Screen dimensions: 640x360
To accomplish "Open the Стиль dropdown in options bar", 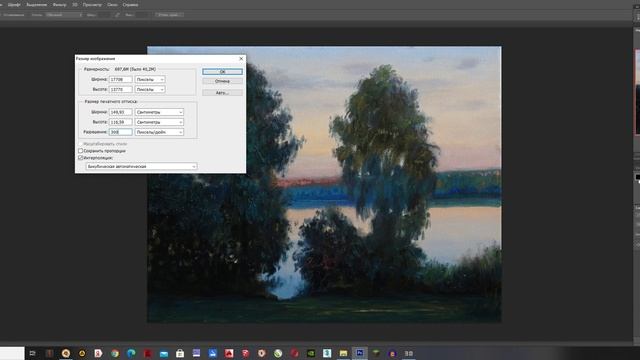I will coord(64,15).
